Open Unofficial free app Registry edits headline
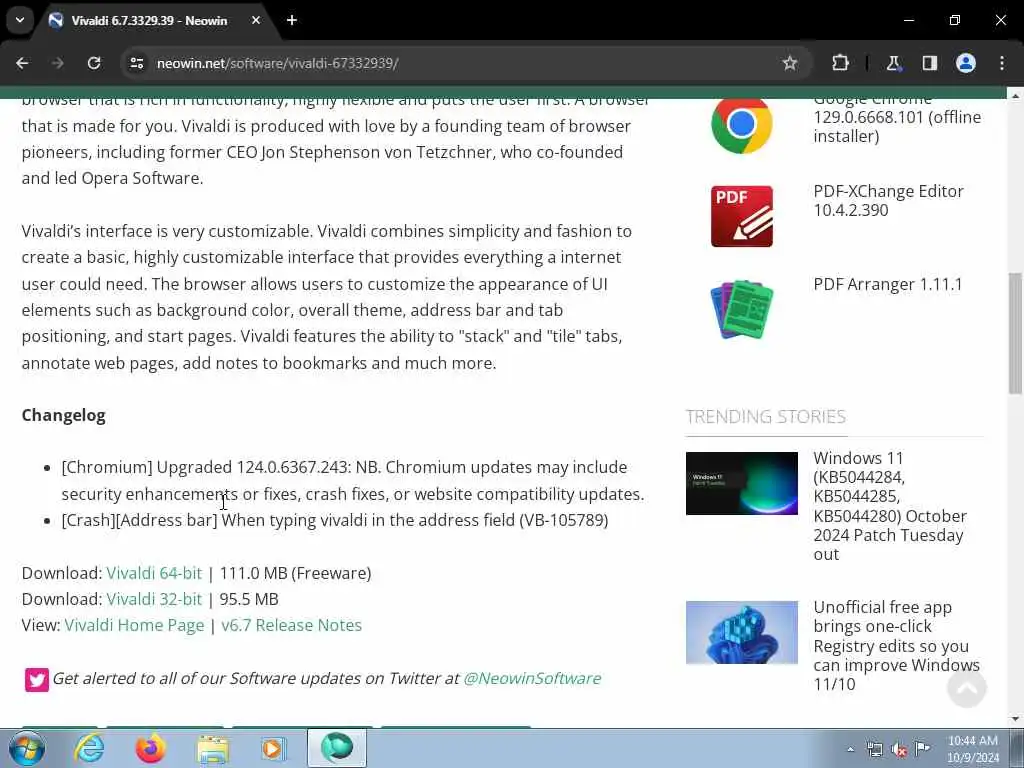 click(x=896, y=645)
